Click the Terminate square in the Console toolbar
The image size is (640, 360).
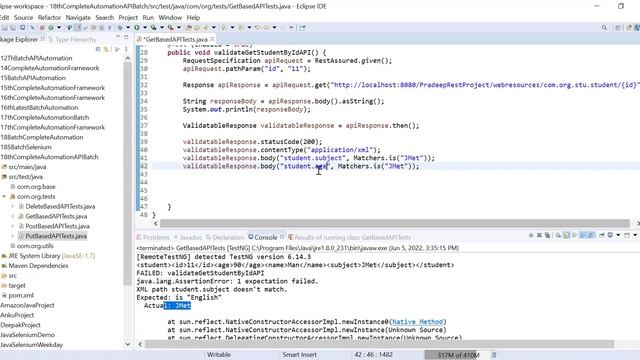click(x=531, y=236)
